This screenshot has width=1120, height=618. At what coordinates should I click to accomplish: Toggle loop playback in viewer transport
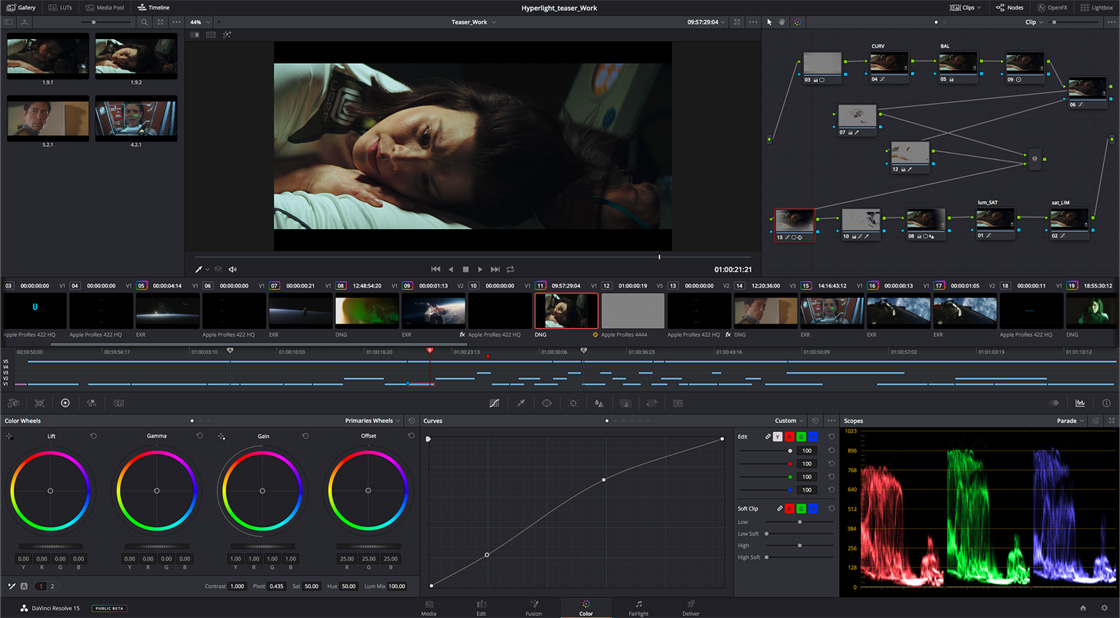tap(510, 269)
